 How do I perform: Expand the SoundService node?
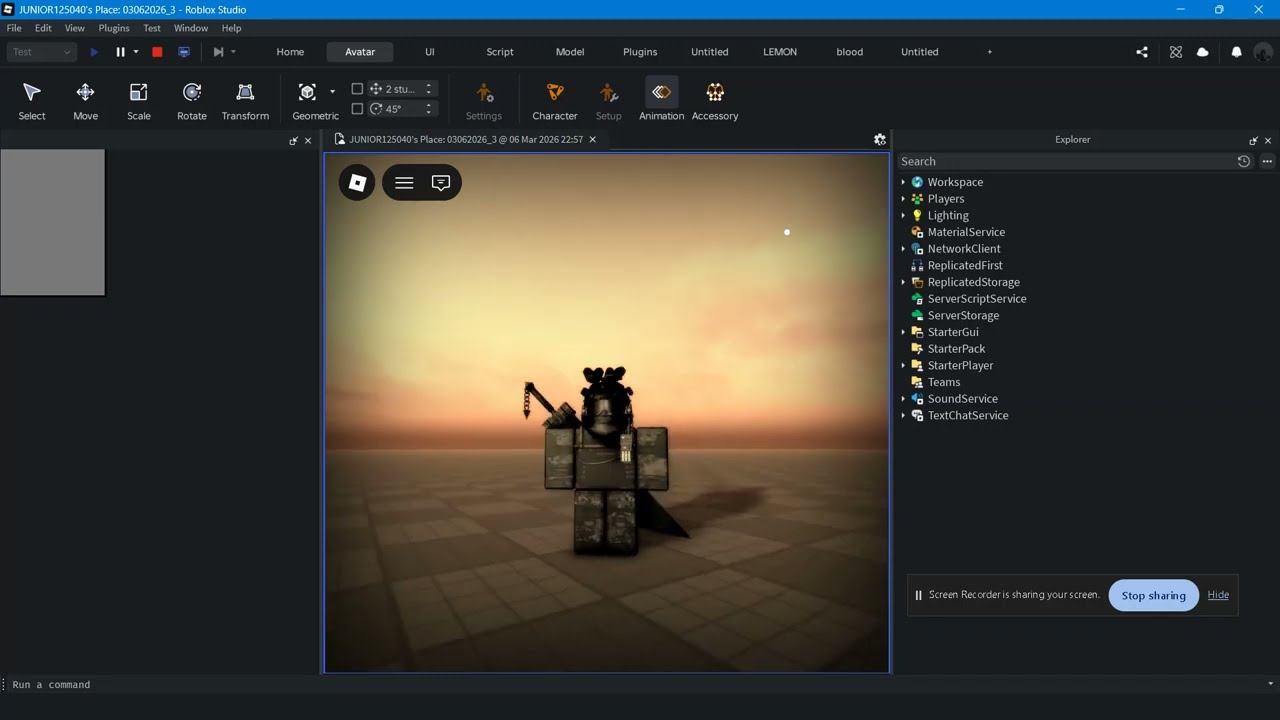[903, 399]
